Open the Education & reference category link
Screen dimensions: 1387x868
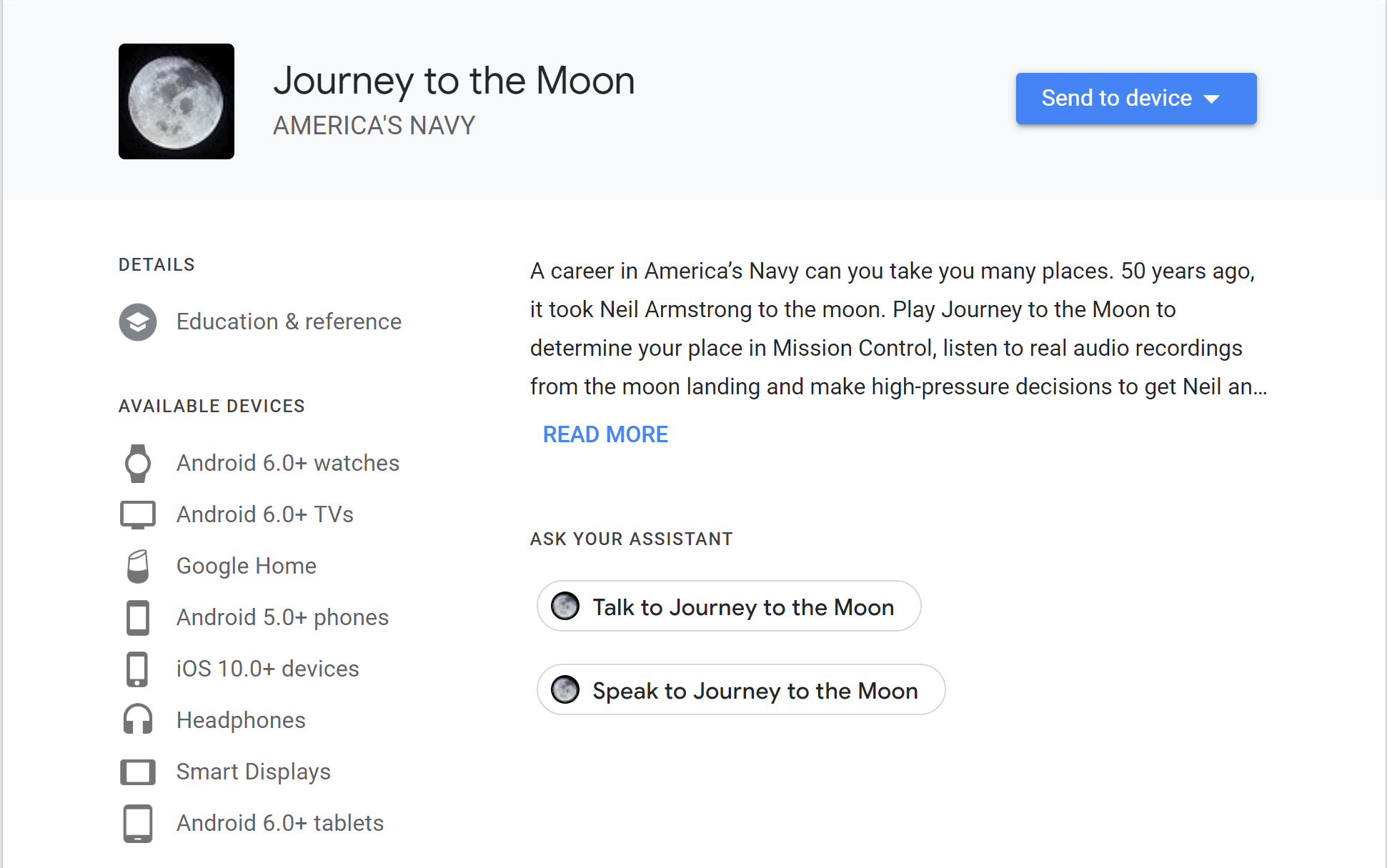[289, 322]
